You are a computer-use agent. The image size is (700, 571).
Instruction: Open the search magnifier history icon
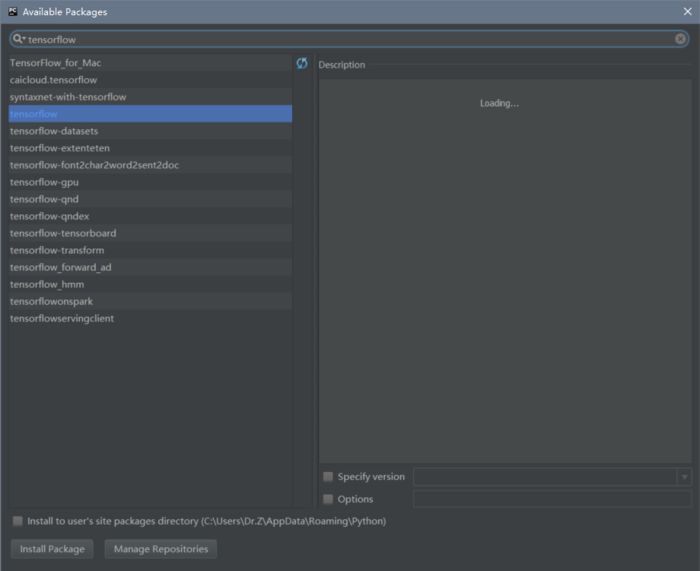point(19,39)
